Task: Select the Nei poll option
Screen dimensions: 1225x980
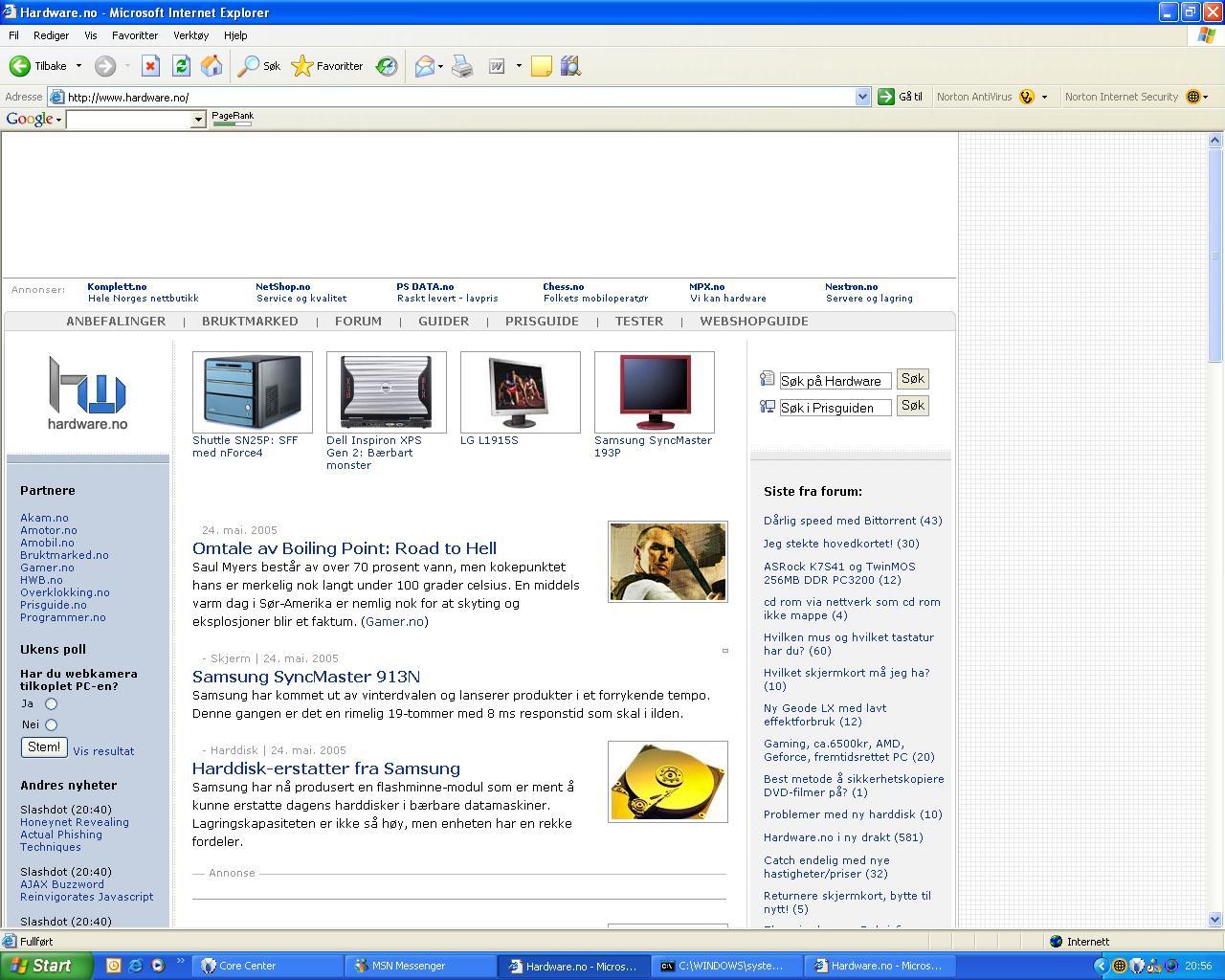Action: coord(51,724)
